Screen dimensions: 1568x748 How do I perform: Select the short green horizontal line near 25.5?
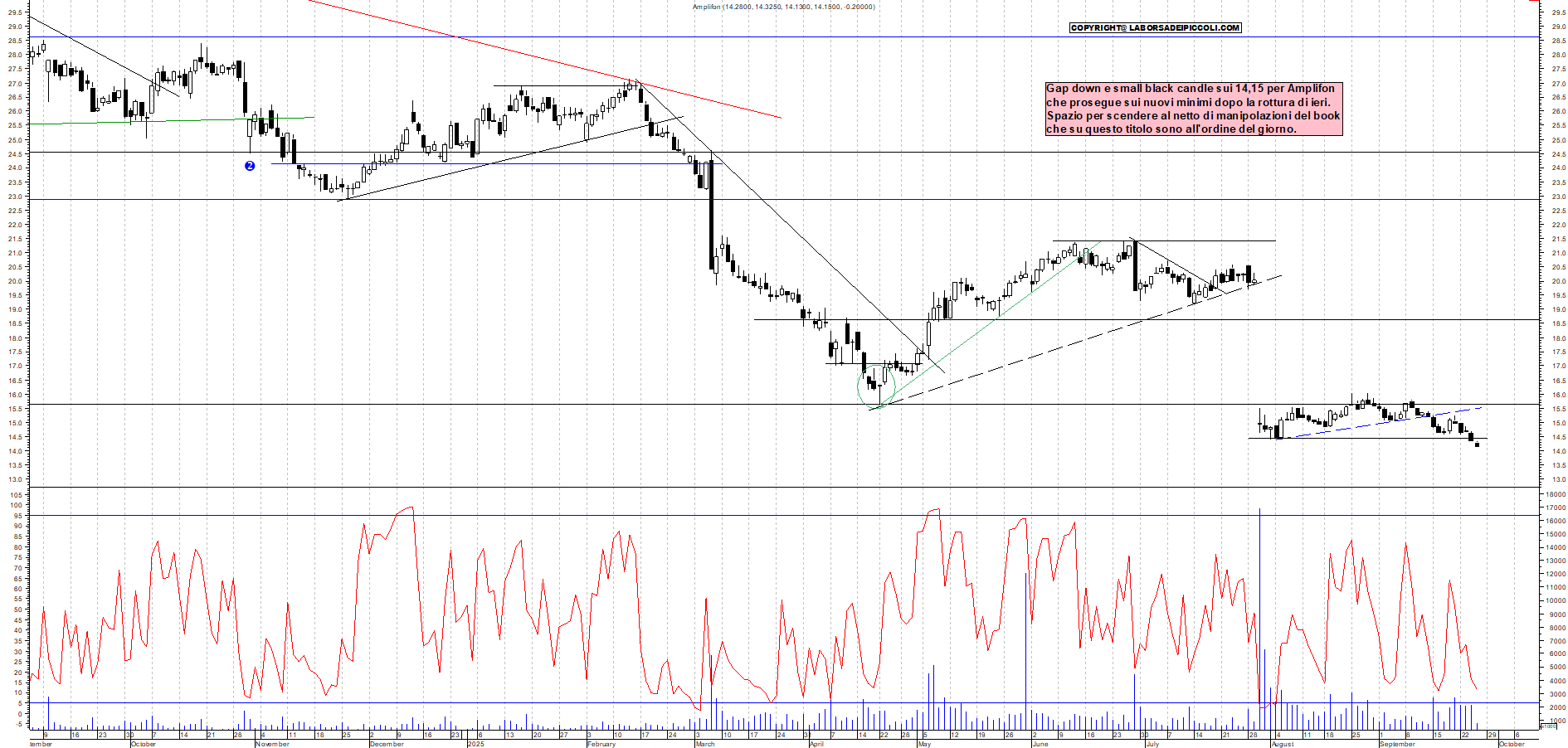172,121
